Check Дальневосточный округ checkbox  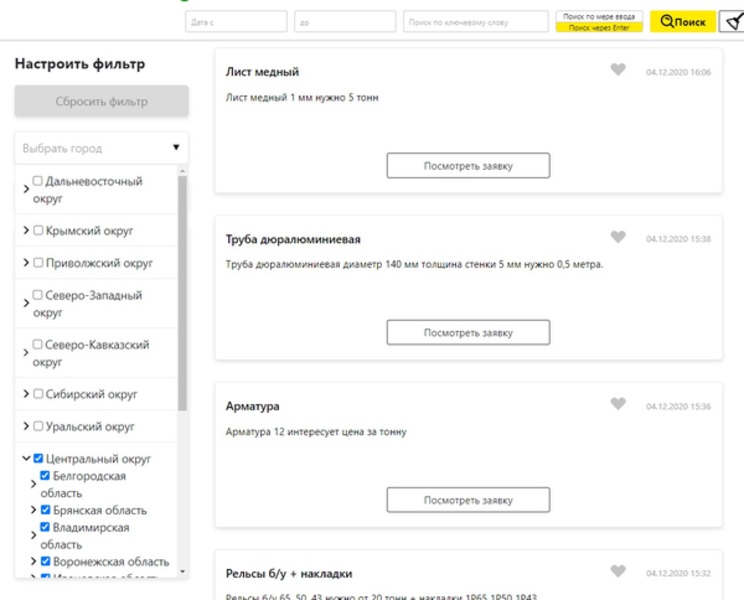tap(37, 181)
